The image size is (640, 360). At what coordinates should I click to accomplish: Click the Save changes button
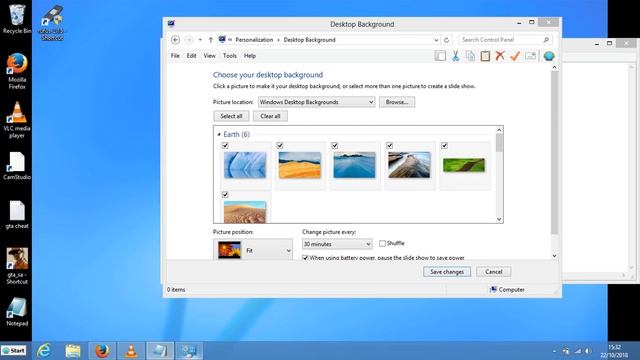point(447,272)
